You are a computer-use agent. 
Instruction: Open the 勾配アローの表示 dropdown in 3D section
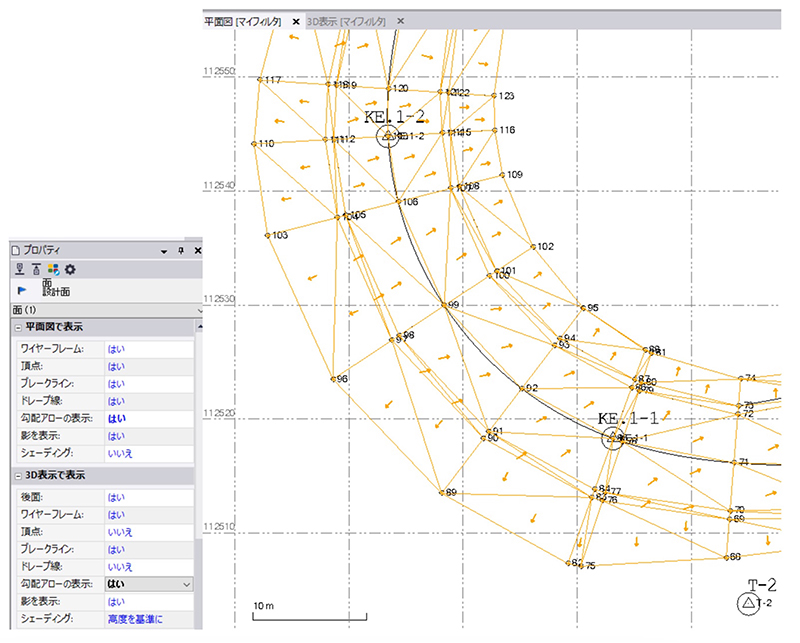click(x=186, y=584)
